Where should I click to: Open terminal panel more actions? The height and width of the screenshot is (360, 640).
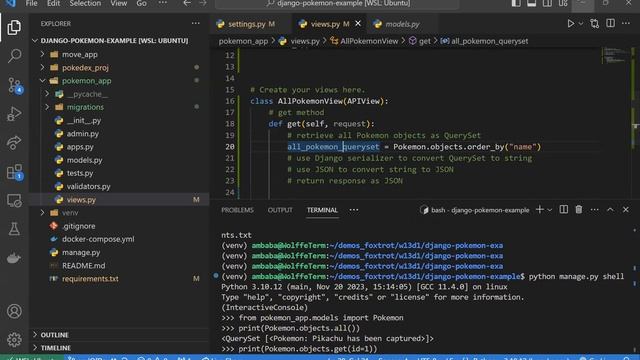point(594,209)
